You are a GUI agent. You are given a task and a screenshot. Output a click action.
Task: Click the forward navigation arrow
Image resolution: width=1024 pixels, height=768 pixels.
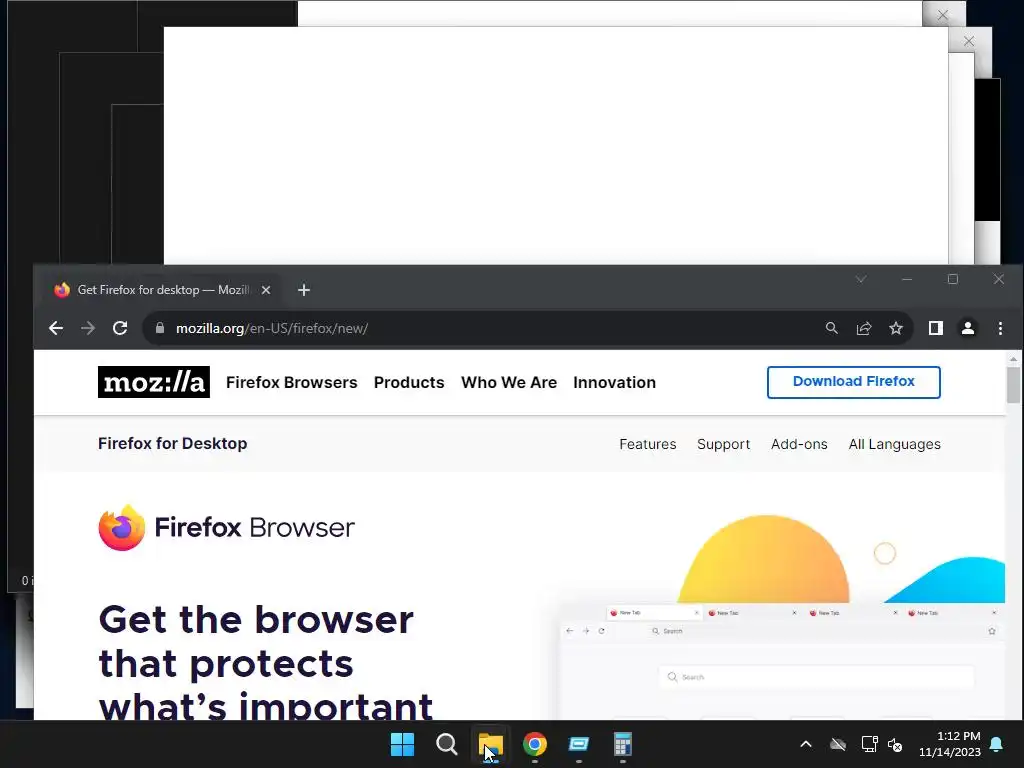(x=88, y=328)
